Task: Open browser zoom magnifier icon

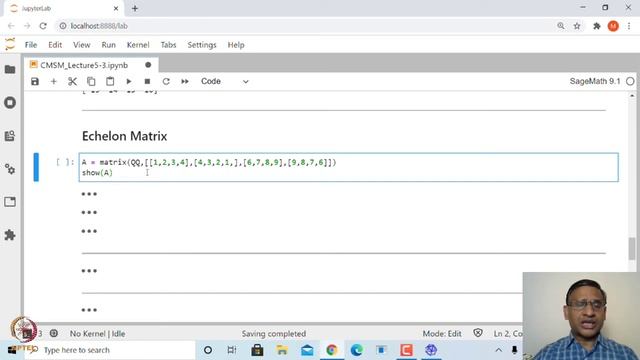Action: coord(561,26)
